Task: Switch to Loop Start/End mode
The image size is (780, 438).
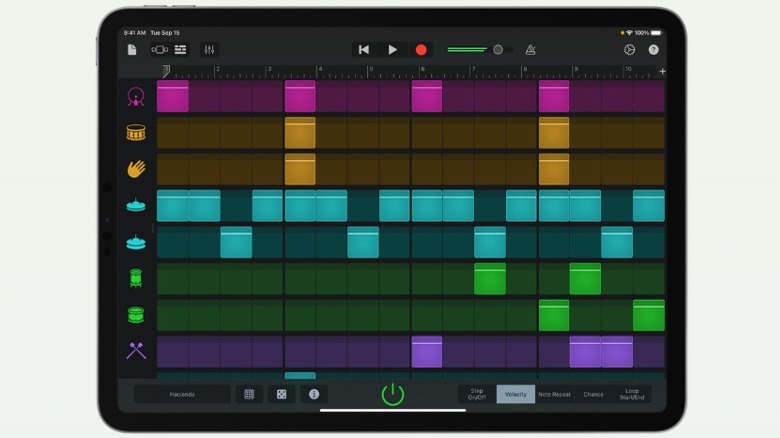Action: tap(632, 394)
